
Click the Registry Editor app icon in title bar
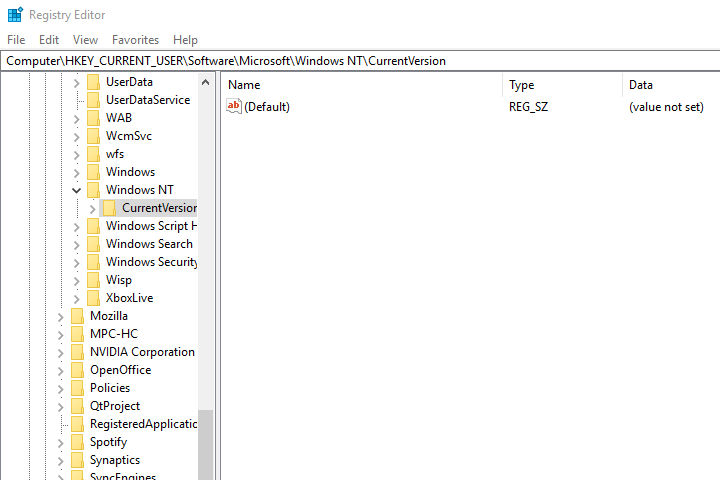(x=15, y=15)
